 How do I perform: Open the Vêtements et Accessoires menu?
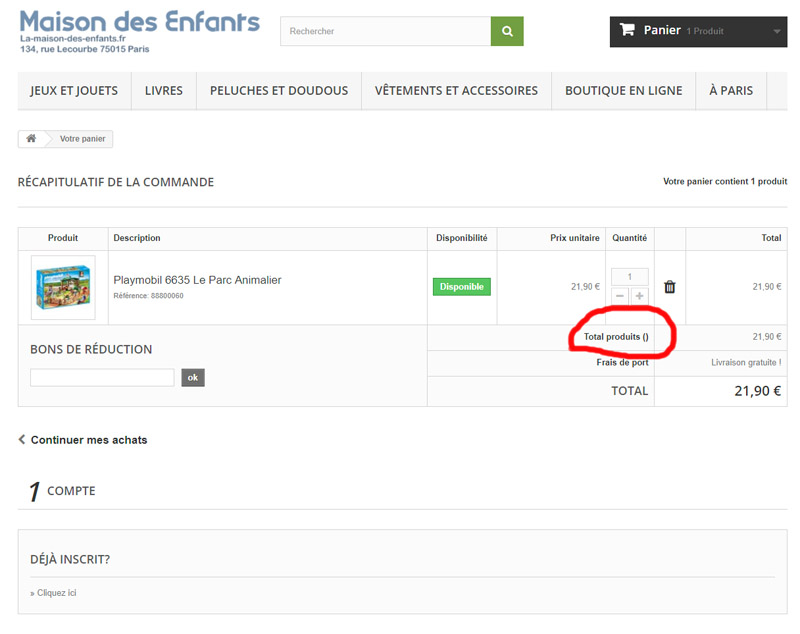[457, 91]
